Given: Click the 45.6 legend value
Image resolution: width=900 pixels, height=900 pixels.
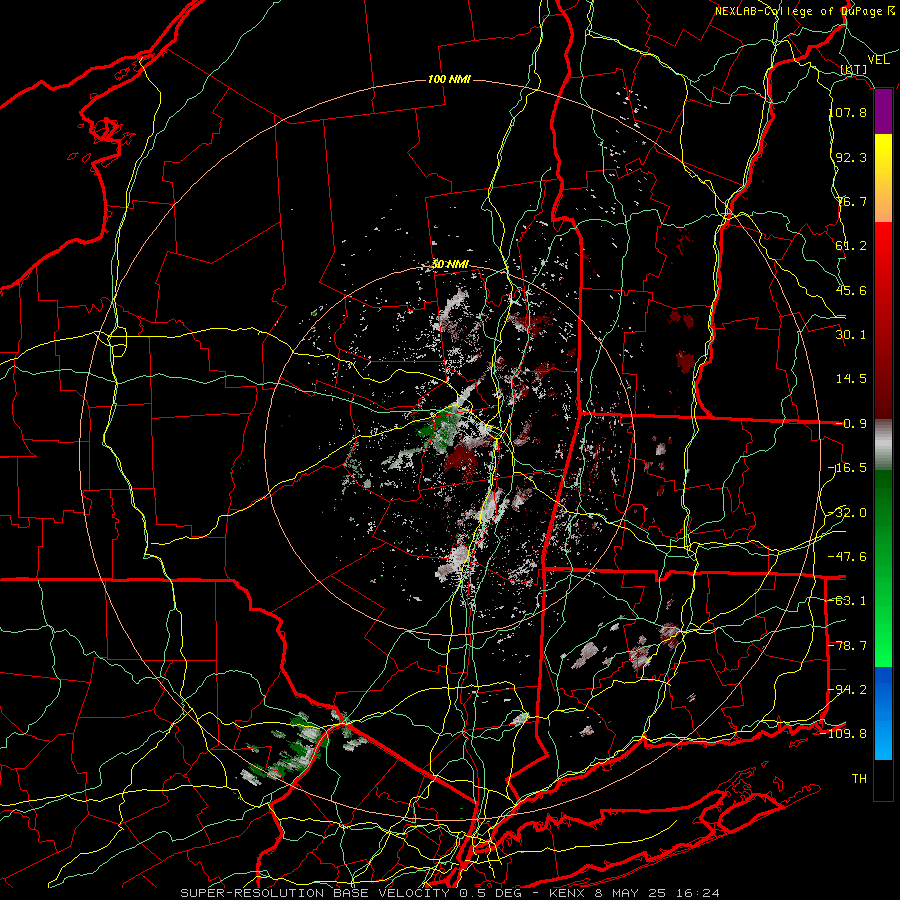Looking at the screenshot, I should tap(851, 290).
